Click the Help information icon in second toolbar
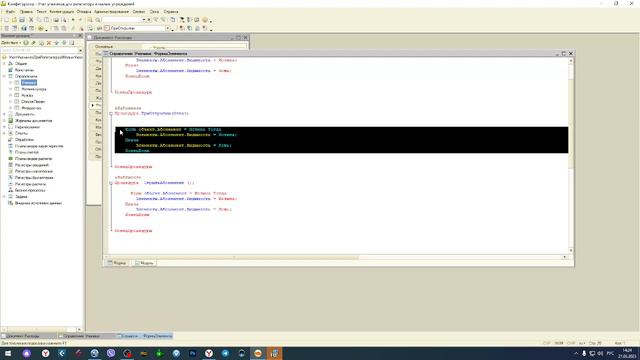This screenshot has height=360, width=640. click(x=24, y=28)
